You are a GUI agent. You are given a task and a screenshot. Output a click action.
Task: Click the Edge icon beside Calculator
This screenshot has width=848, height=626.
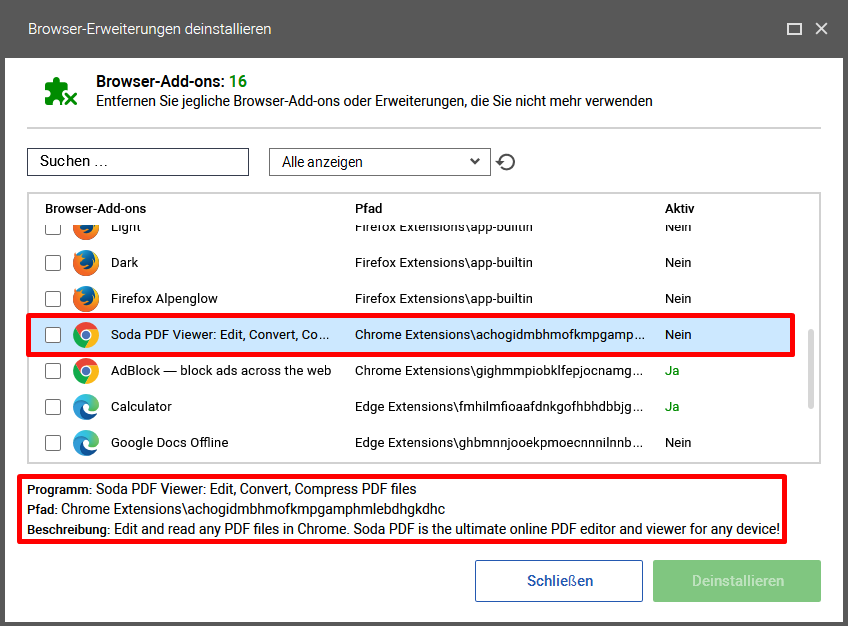86,407
